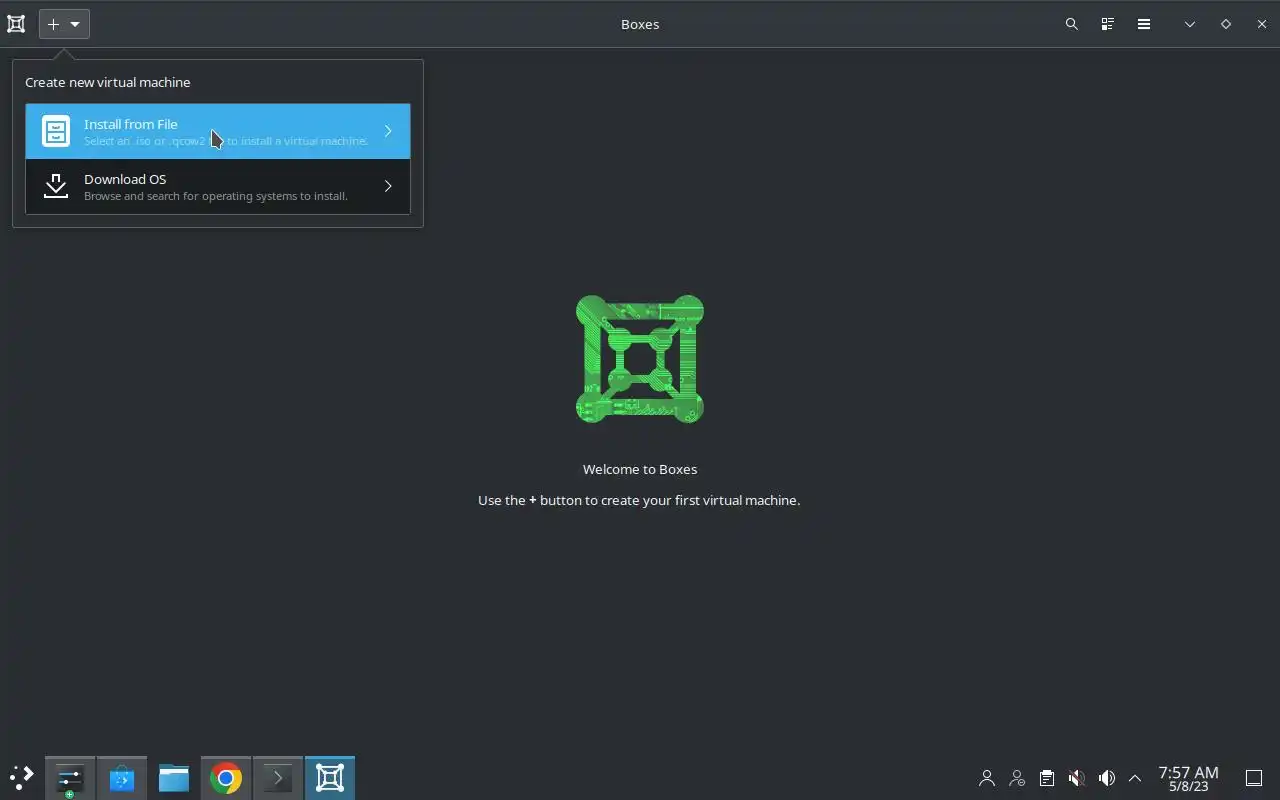Open Konsole terminal from taskbar
This screenshot has height=800, width=1280.
[x=278, y=778]
